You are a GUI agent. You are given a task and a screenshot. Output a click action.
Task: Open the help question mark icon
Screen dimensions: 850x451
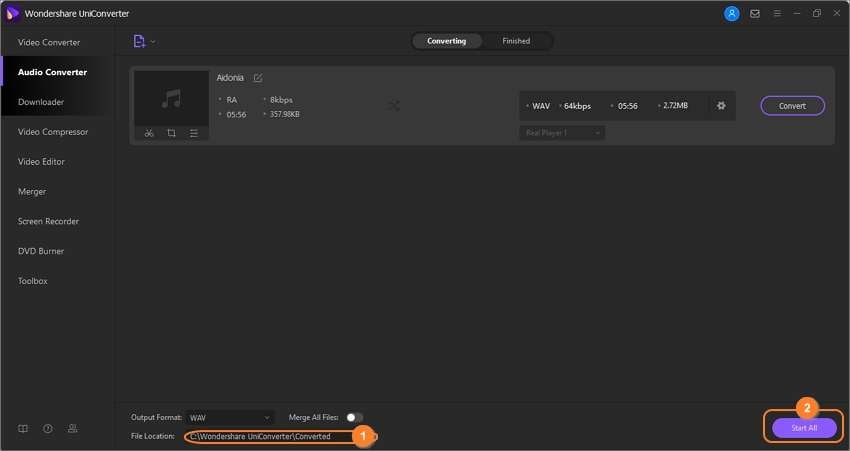coord(48,429)
